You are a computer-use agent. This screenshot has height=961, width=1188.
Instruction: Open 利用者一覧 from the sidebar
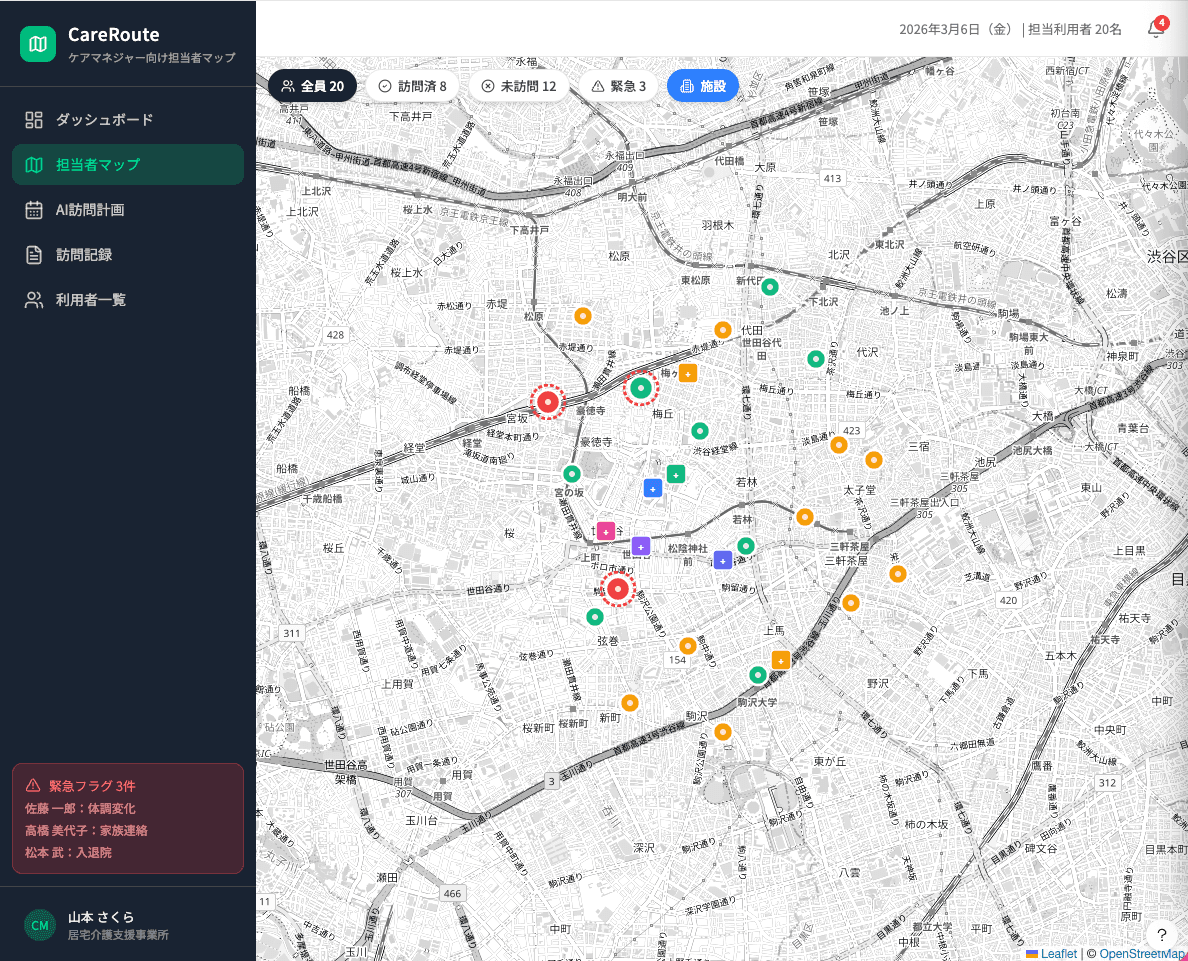[90, 300]
